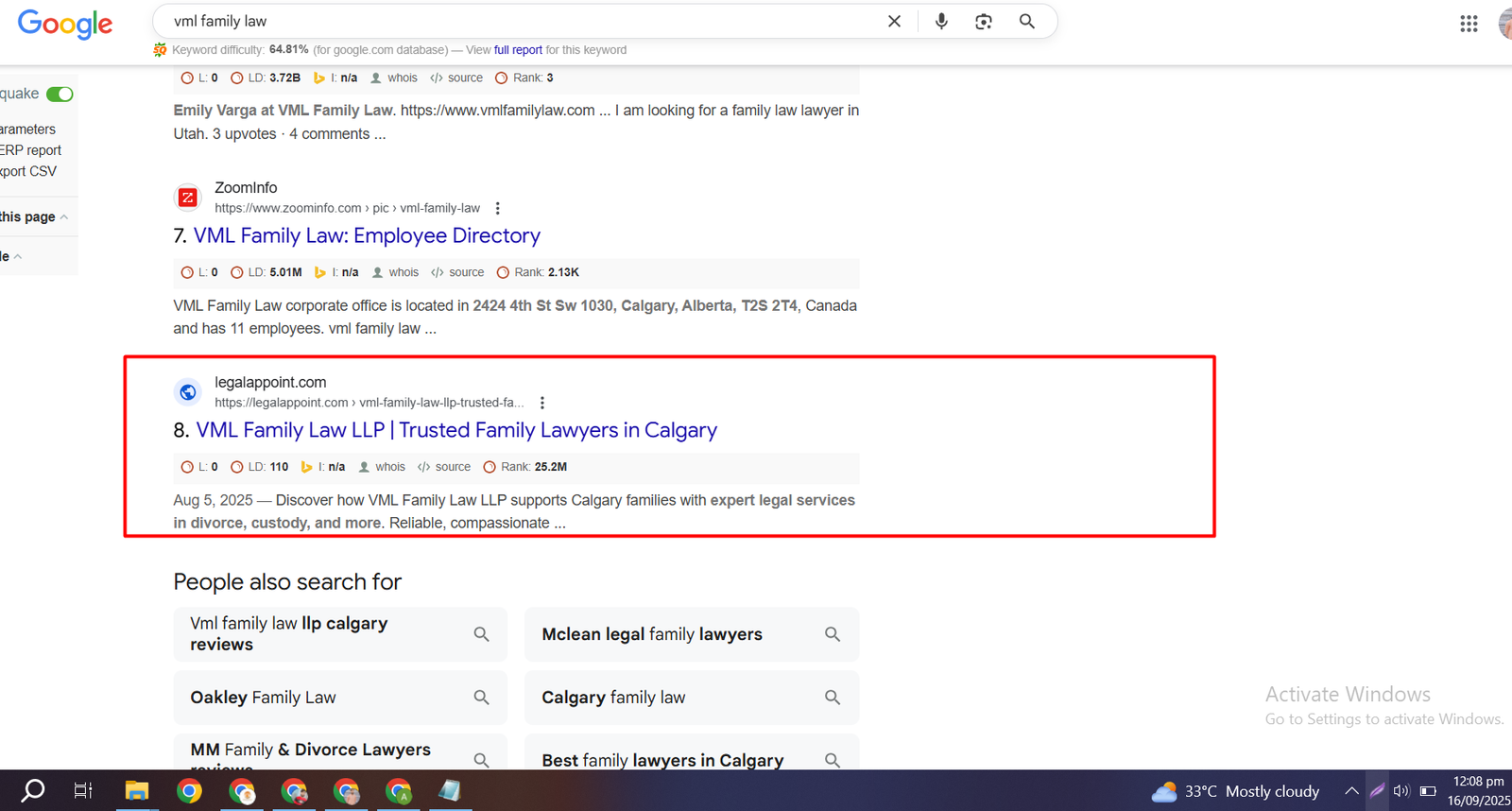Click the magnifier search submit icon
This screenshot has width=1512, height=811.
[1026, 22]
